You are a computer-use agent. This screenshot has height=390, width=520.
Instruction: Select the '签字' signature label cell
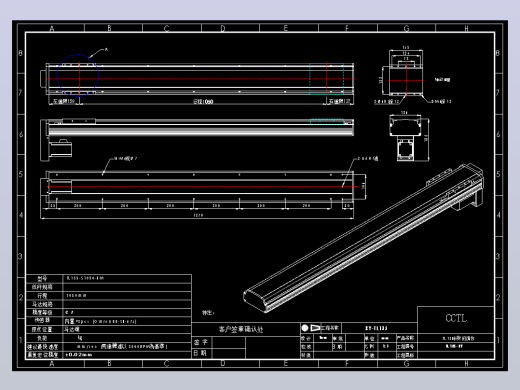(x=201, y=342)
